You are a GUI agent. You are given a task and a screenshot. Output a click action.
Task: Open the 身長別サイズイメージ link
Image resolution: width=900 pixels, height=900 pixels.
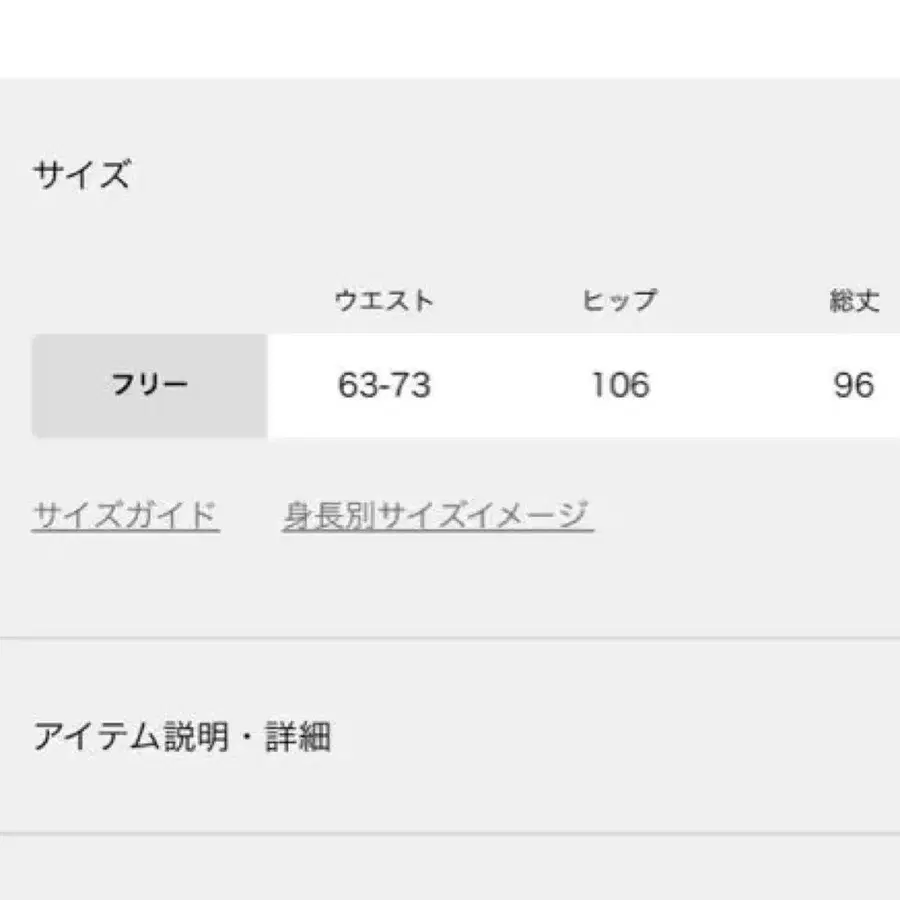(x=437, y=516)
